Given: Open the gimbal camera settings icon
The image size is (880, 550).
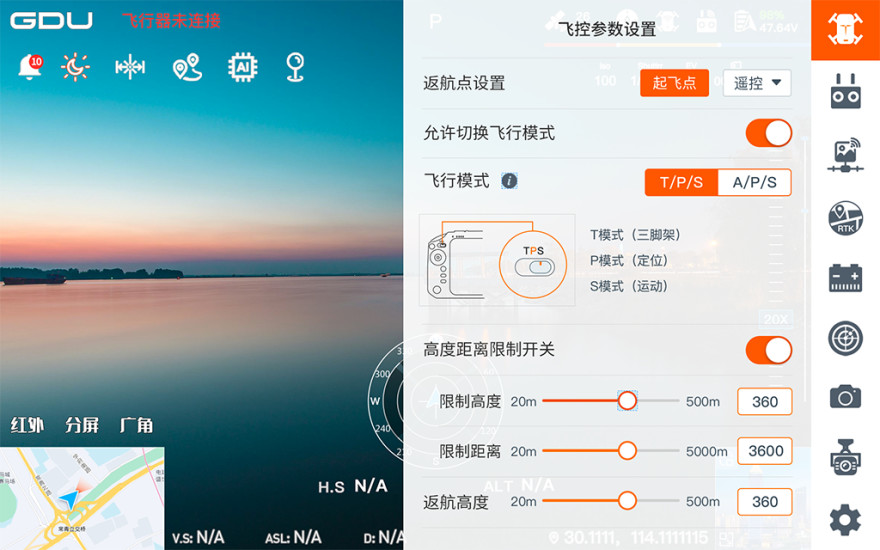Looking at the screenshot, I should click(x=845, y=457).
